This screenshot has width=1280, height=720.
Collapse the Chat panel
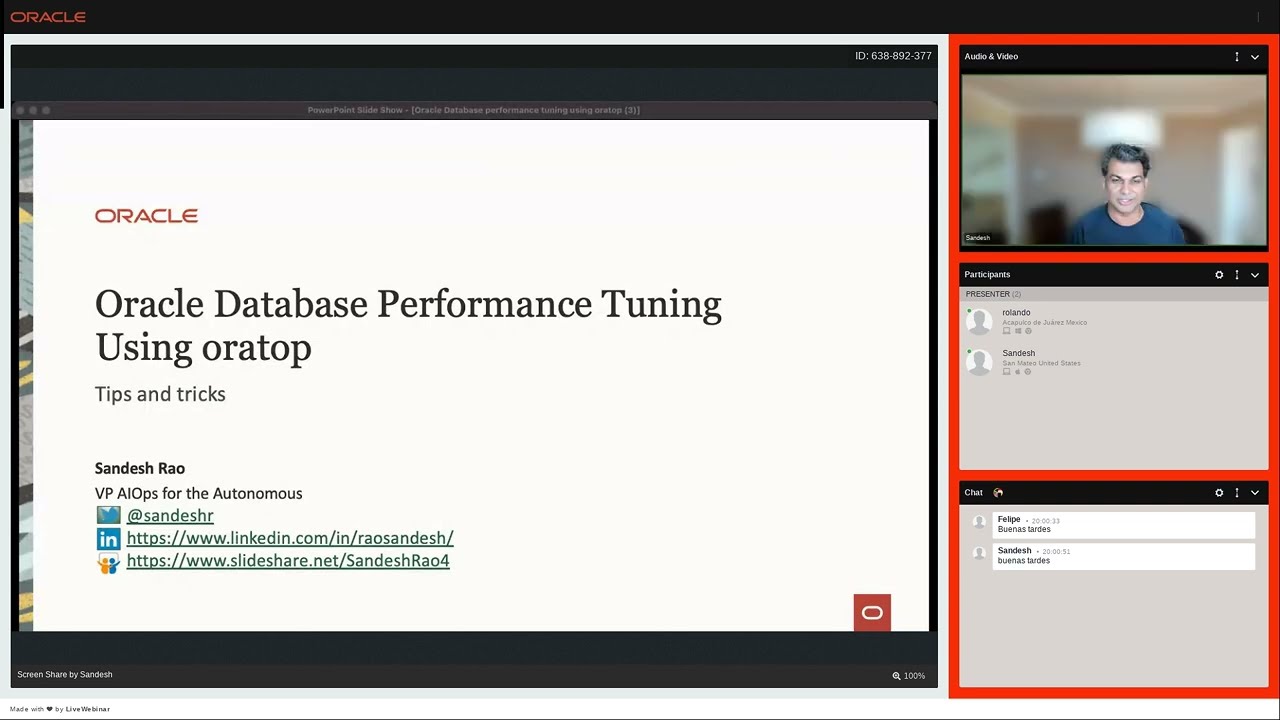[1255, 493]
